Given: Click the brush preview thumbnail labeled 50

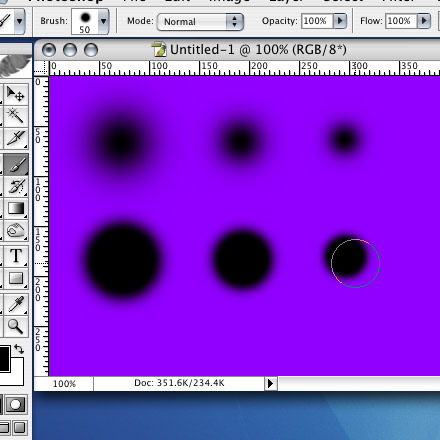Looking at the screenshot, I should tap(85, 21).
